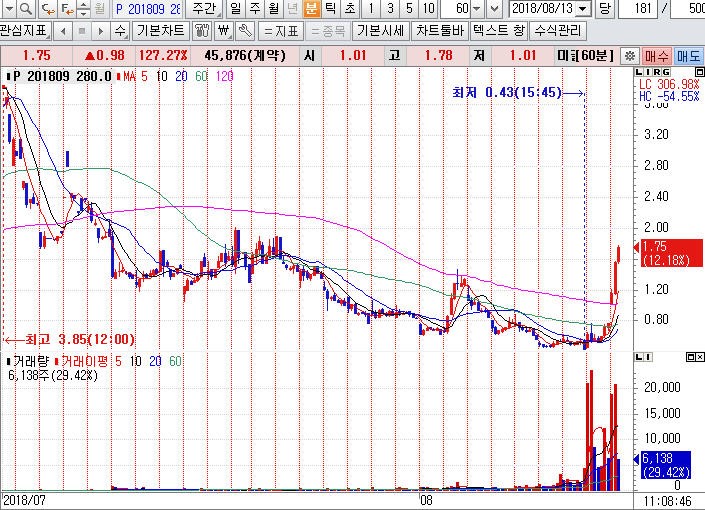Screen dimensions: 705x510
Task: Toggle the 분 minute chart period
Action: 311,9
